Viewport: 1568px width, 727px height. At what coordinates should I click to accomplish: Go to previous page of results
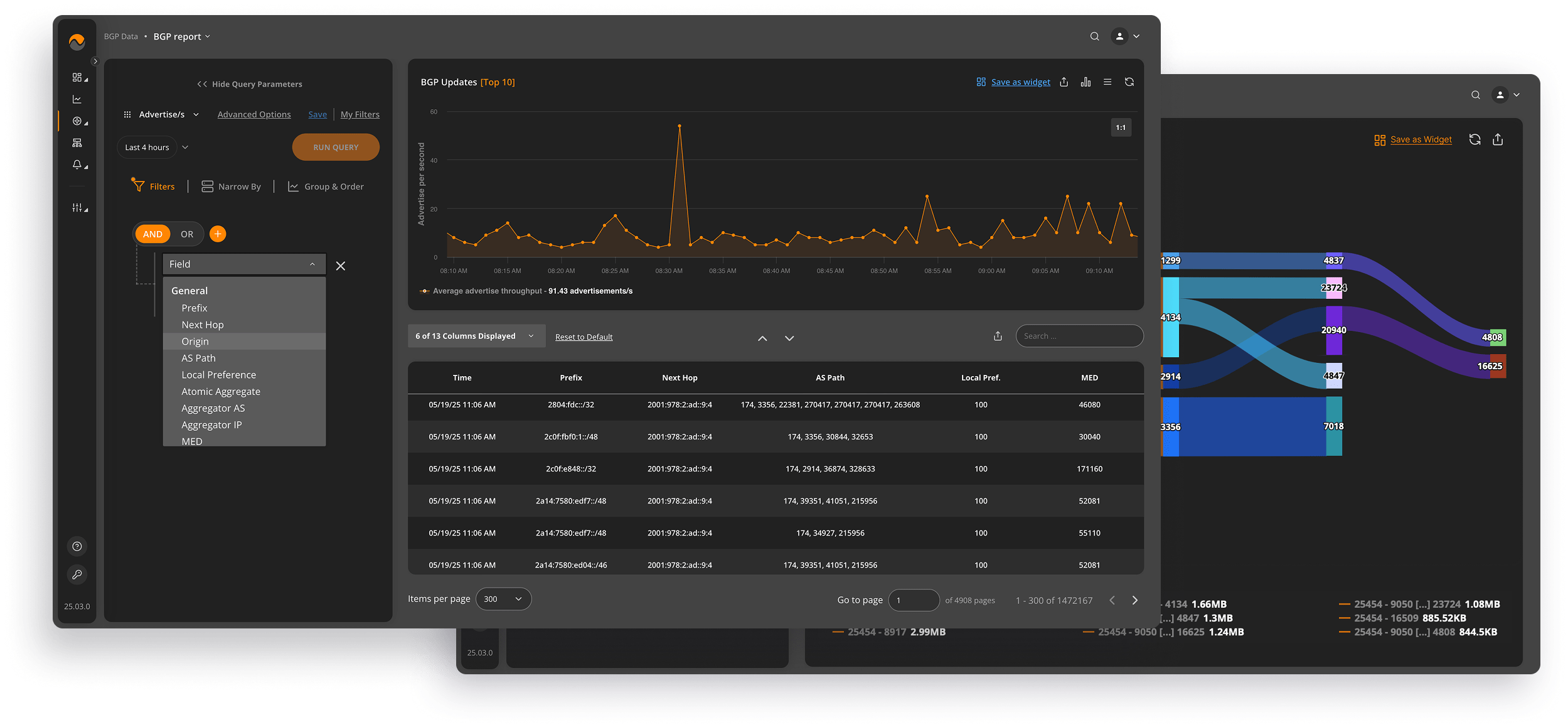coord(1112,600)
